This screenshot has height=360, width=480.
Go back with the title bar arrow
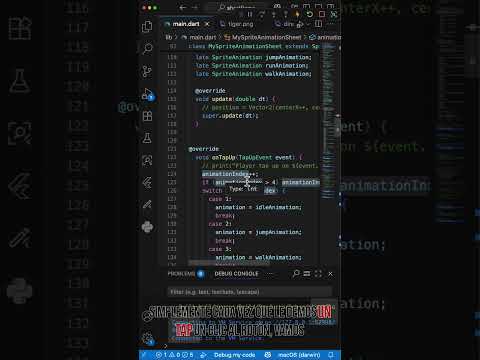(183, 7)
